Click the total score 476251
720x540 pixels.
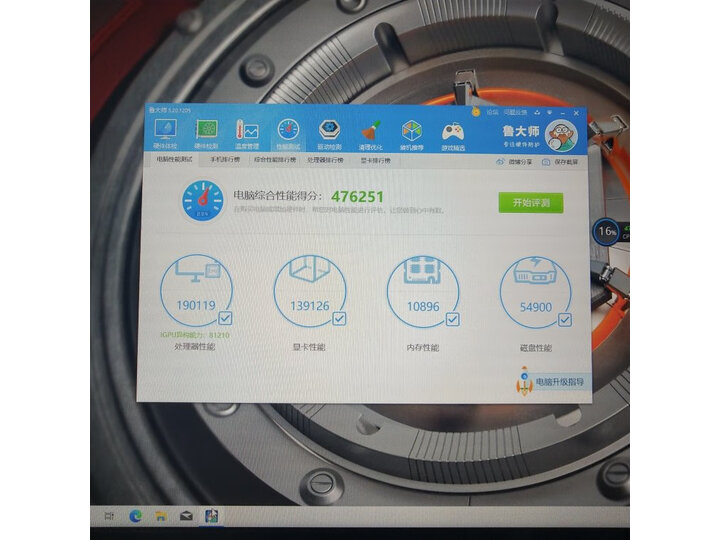pos(357,197)
